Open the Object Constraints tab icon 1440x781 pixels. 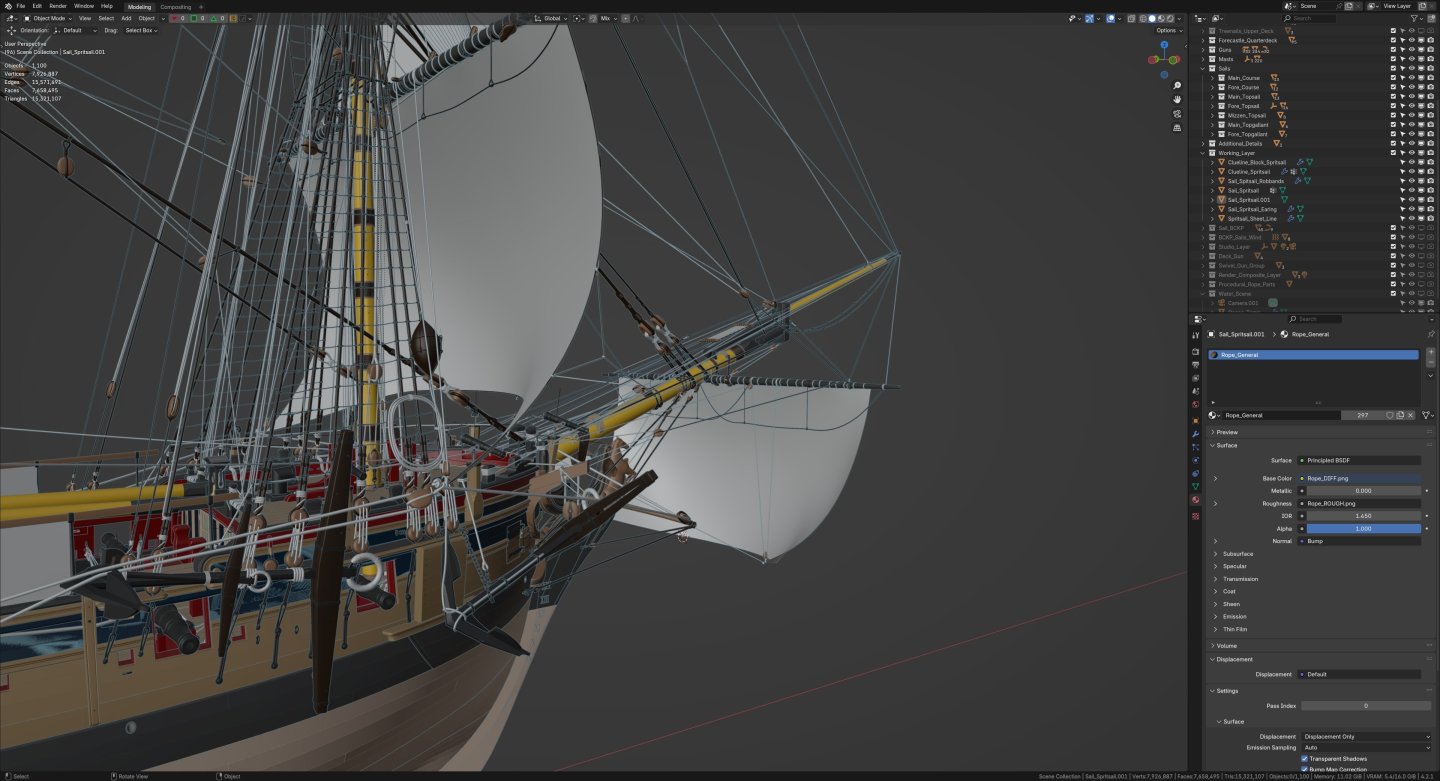coord(1195,473)
